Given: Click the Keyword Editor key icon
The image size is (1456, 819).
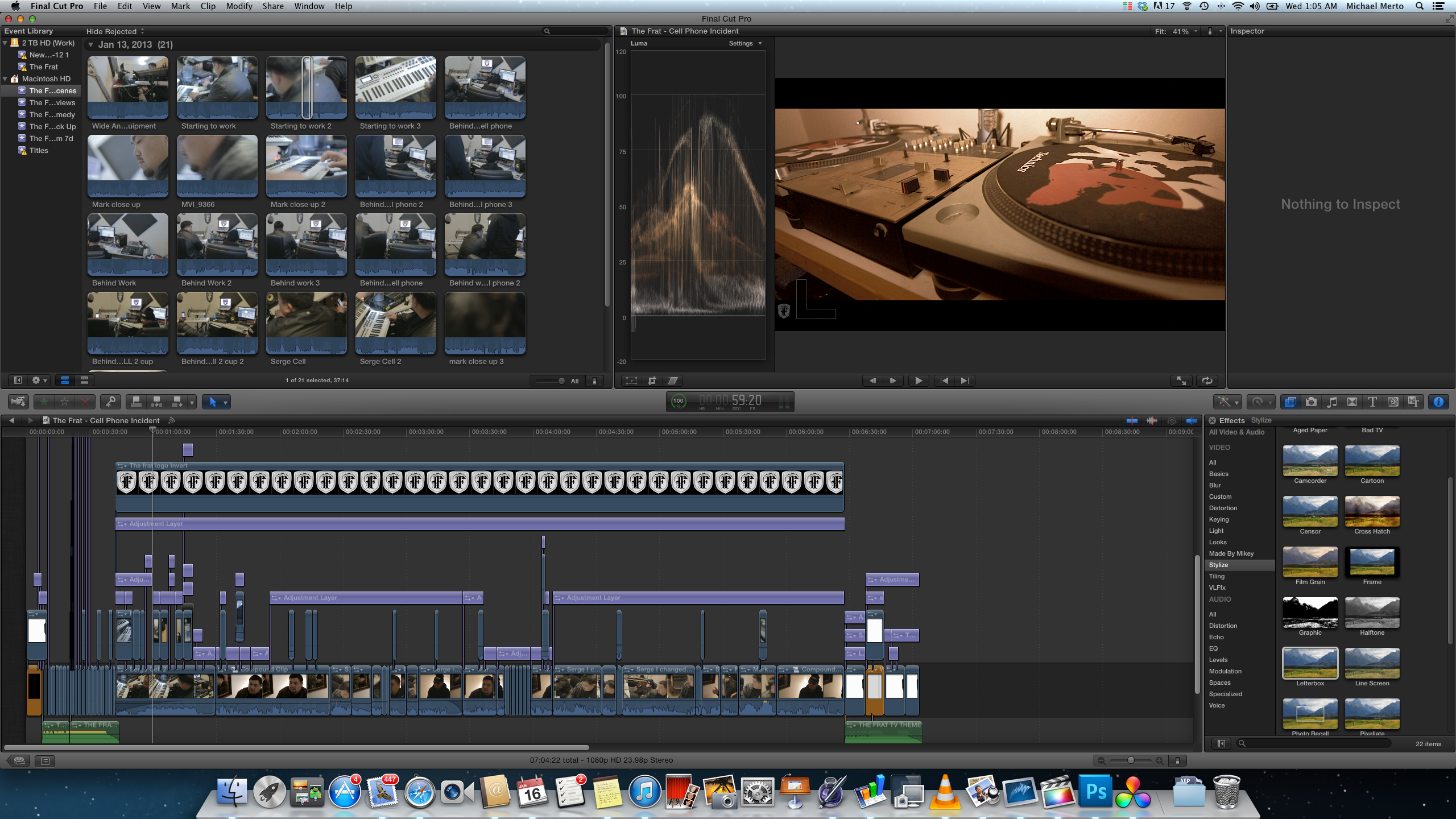Looking at the screenshot, I should point(110,402).
